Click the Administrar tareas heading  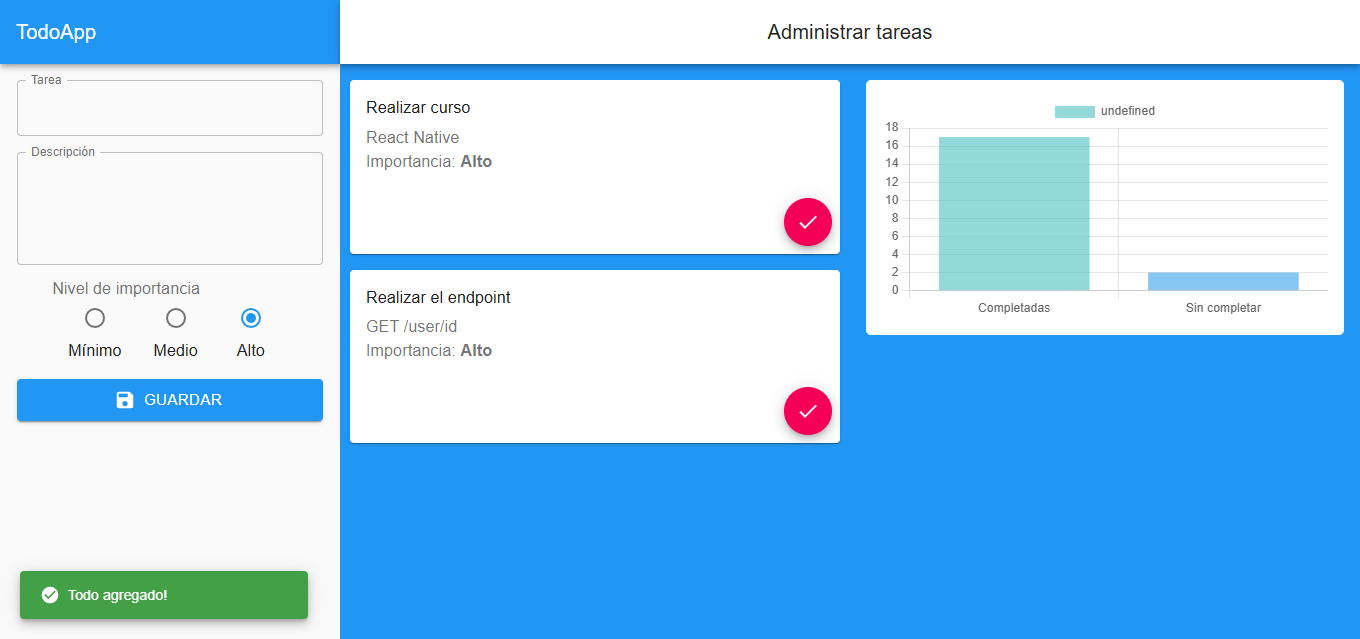pyautogui.click(x=849, y=32)
